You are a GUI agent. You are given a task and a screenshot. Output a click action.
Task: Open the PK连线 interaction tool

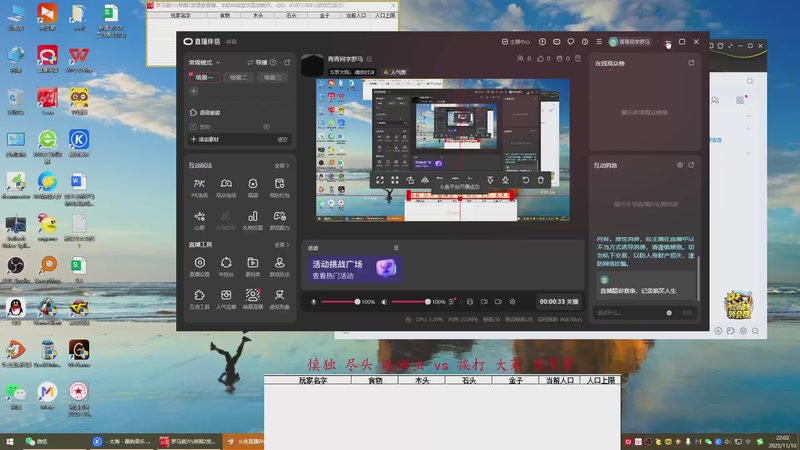199,187
